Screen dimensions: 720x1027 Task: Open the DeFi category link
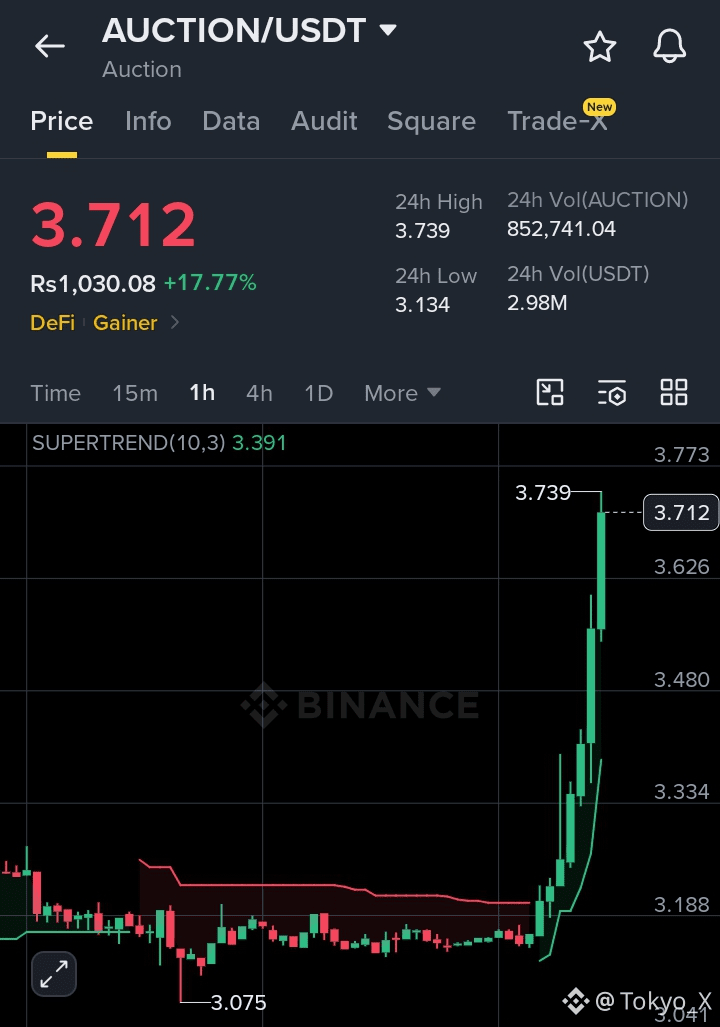coord(52,322)
